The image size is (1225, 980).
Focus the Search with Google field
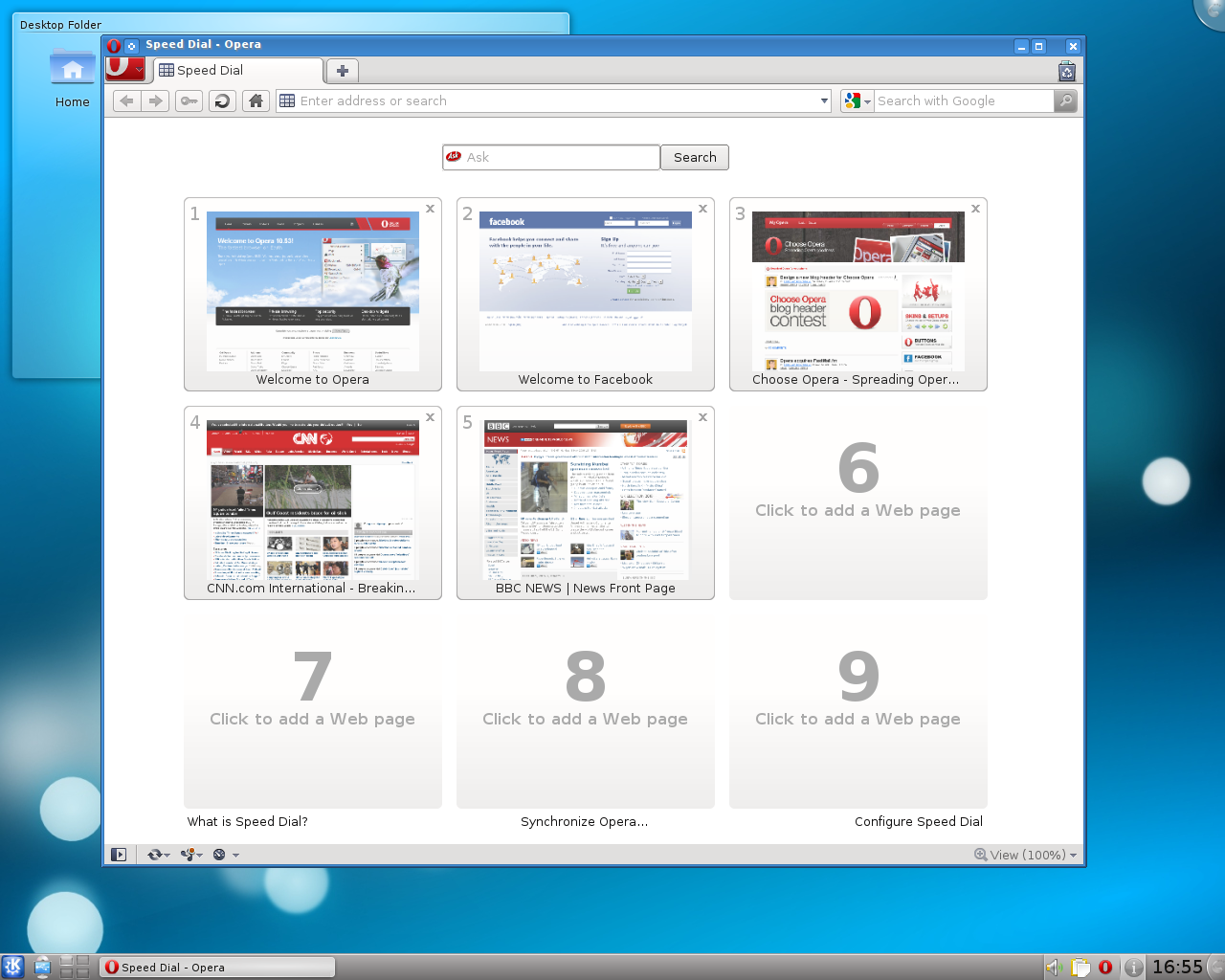point(964,100)
